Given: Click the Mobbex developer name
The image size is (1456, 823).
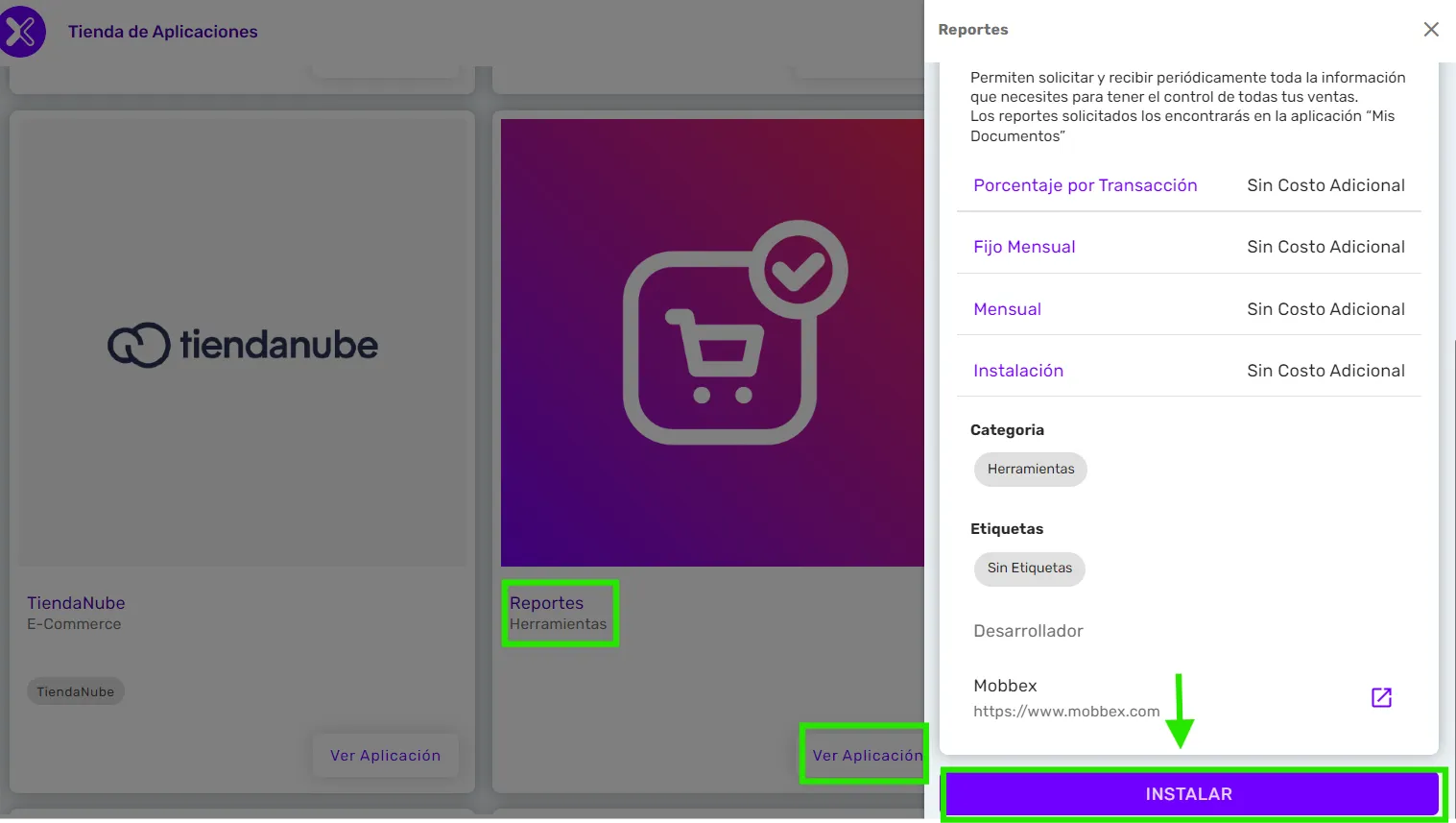Looking at the screenshot, I should [x=1005, y=686].
